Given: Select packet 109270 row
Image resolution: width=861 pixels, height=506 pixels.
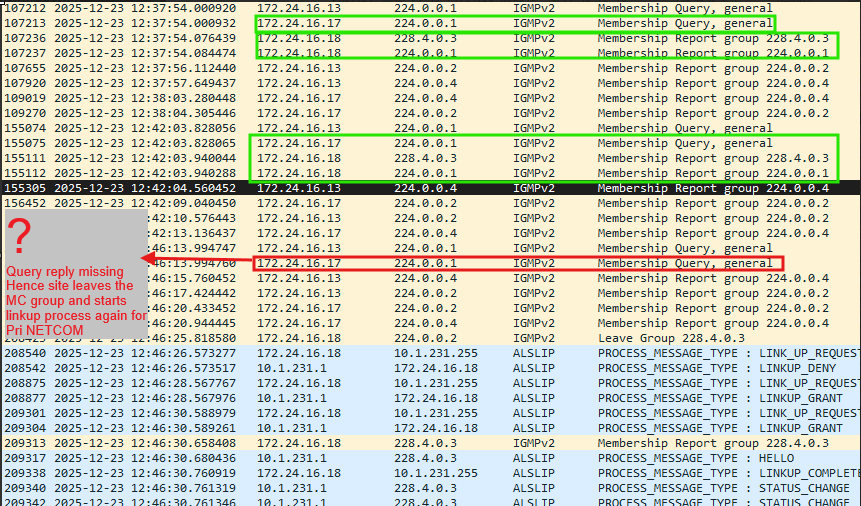Looking at the screenshot, I should [430, 113].
